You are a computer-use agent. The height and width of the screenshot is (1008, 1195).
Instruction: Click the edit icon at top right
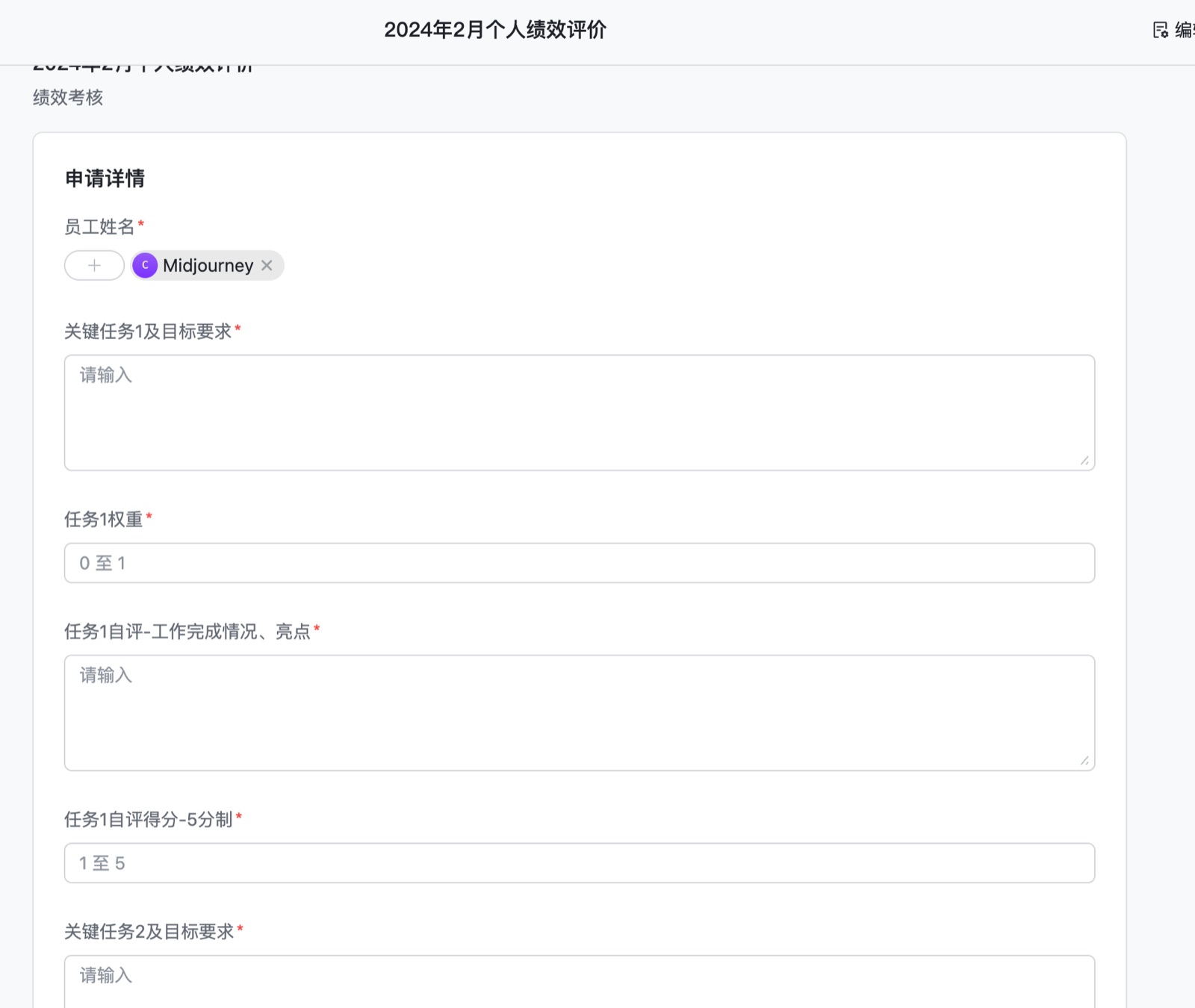point(1160,30)
